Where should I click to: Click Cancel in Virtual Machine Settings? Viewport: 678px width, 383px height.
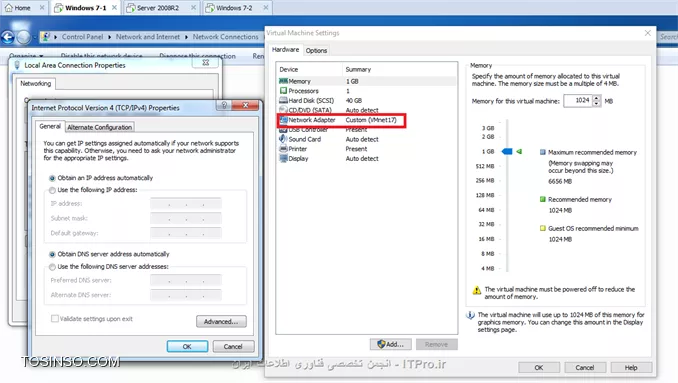click(585, 367)
